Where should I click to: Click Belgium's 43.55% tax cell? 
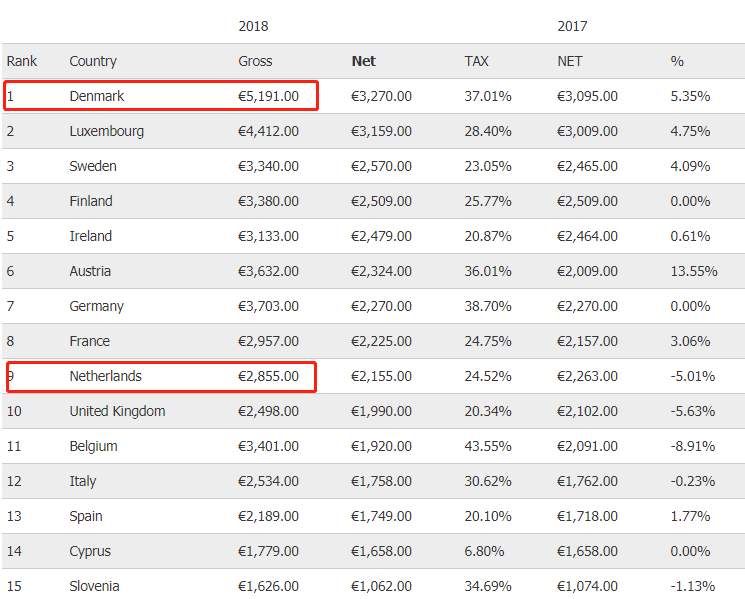point(488,446)
